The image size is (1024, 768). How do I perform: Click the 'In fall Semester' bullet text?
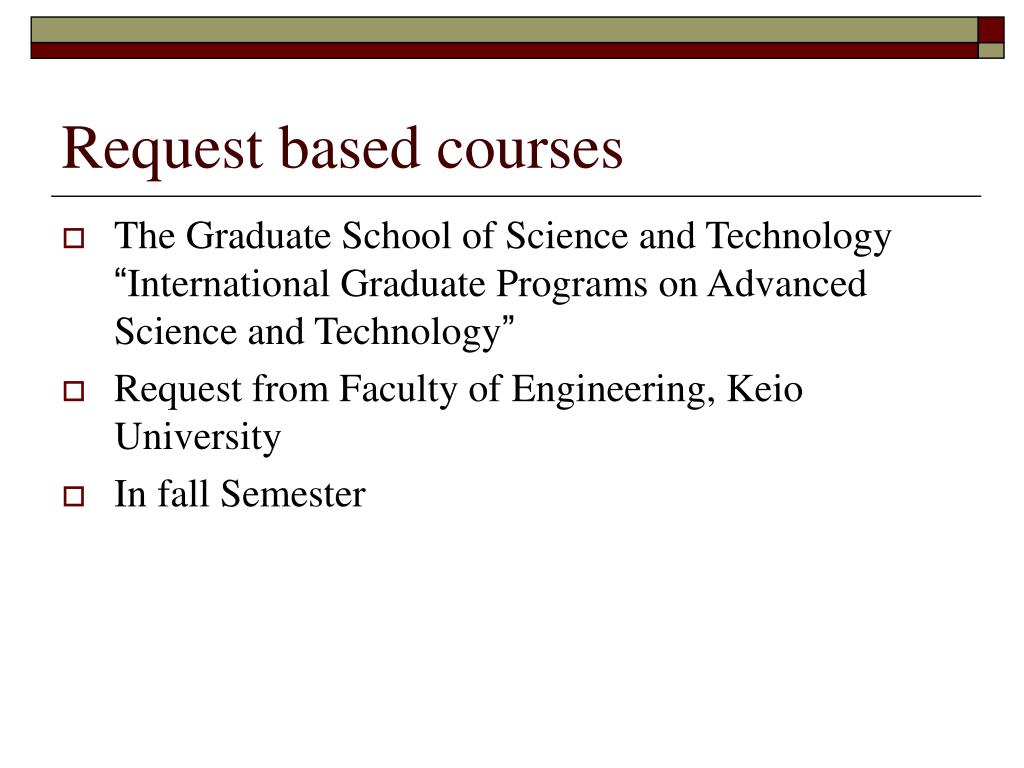[x=240, y=494]
